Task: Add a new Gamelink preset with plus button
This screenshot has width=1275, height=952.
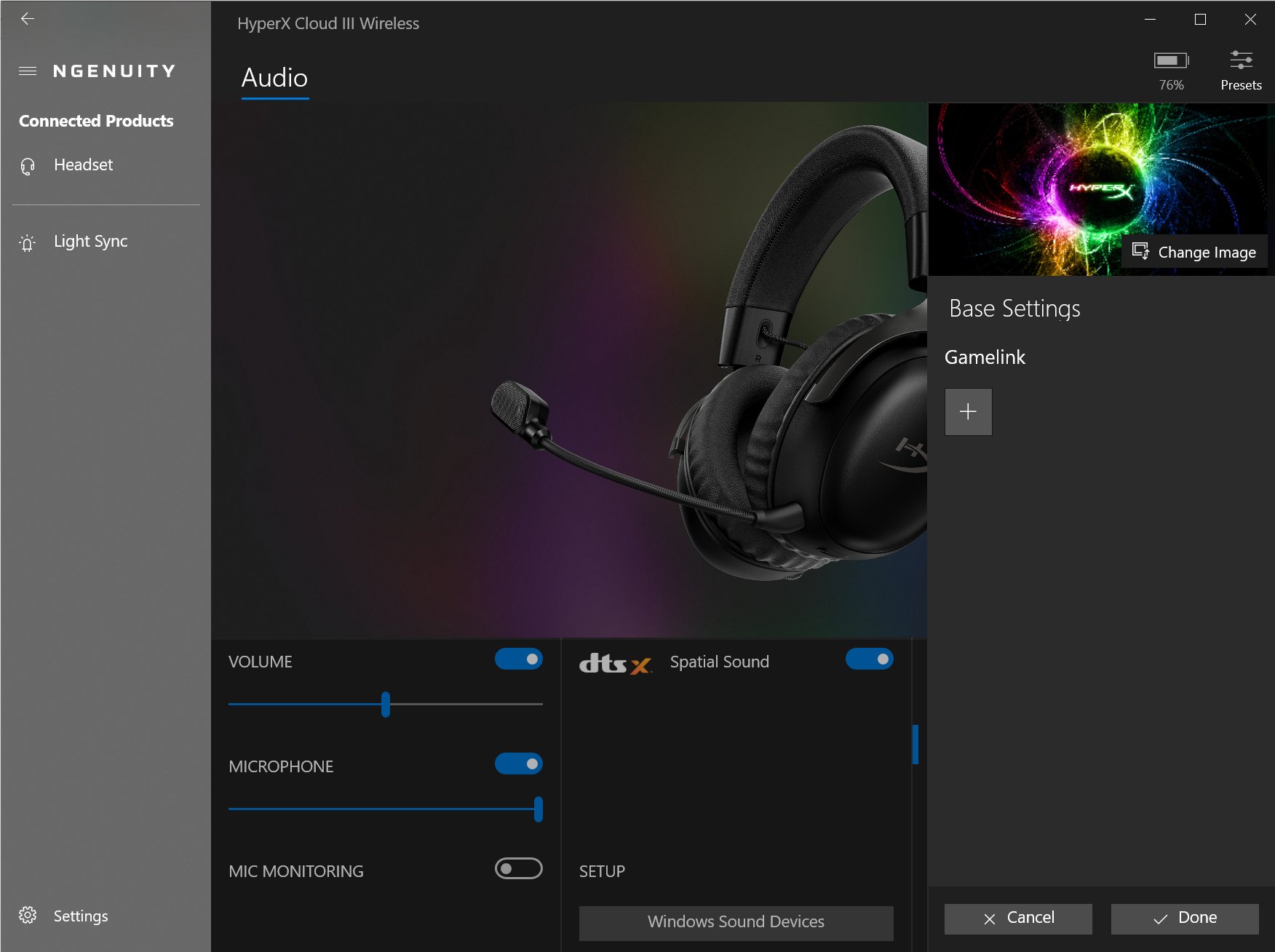Action: tap(968, 411)
